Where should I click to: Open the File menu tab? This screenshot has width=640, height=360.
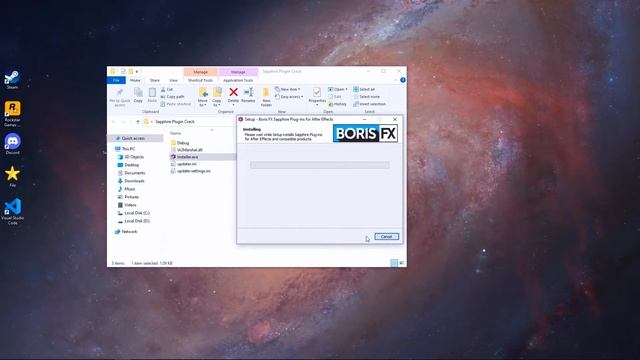tap(116, 80)
